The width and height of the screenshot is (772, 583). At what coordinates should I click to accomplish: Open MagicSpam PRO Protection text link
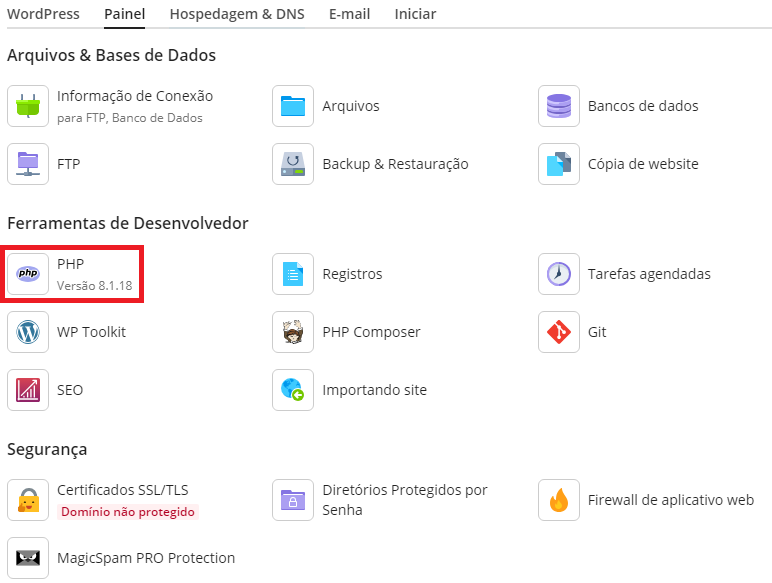tap(146, 558)
